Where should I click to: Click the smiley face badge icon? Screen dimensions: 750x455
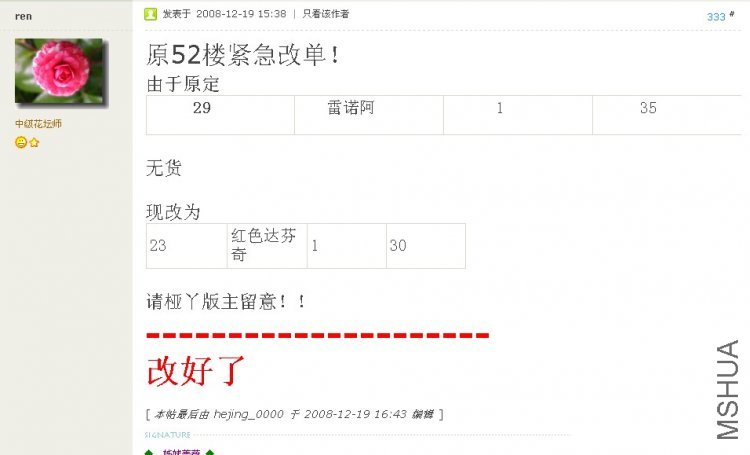click(x=21, y=142)
